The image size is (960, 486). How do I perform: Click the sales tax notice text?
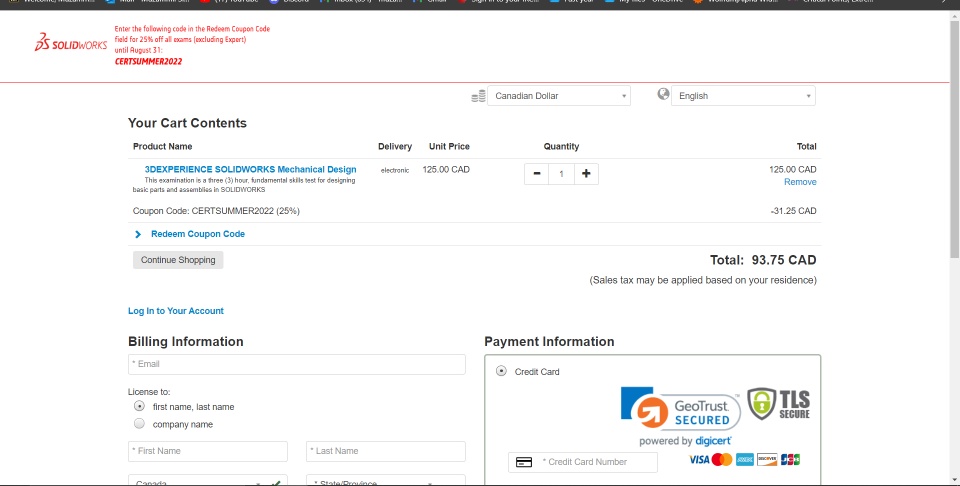pos(703,280)
